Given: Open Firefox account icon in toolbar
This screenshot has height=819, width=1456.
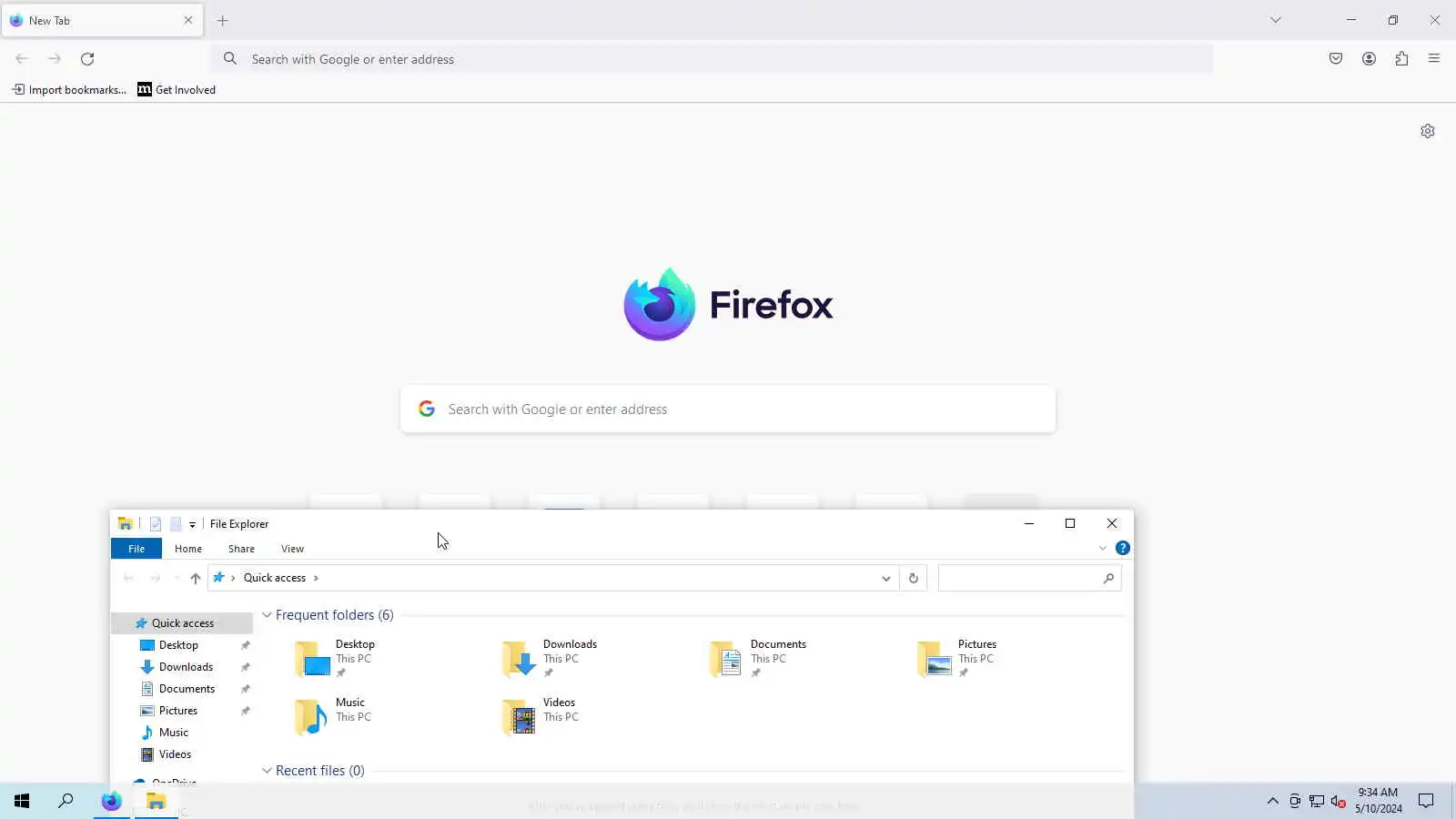Looking at the screenshot, I should (x=1369, y=58).
